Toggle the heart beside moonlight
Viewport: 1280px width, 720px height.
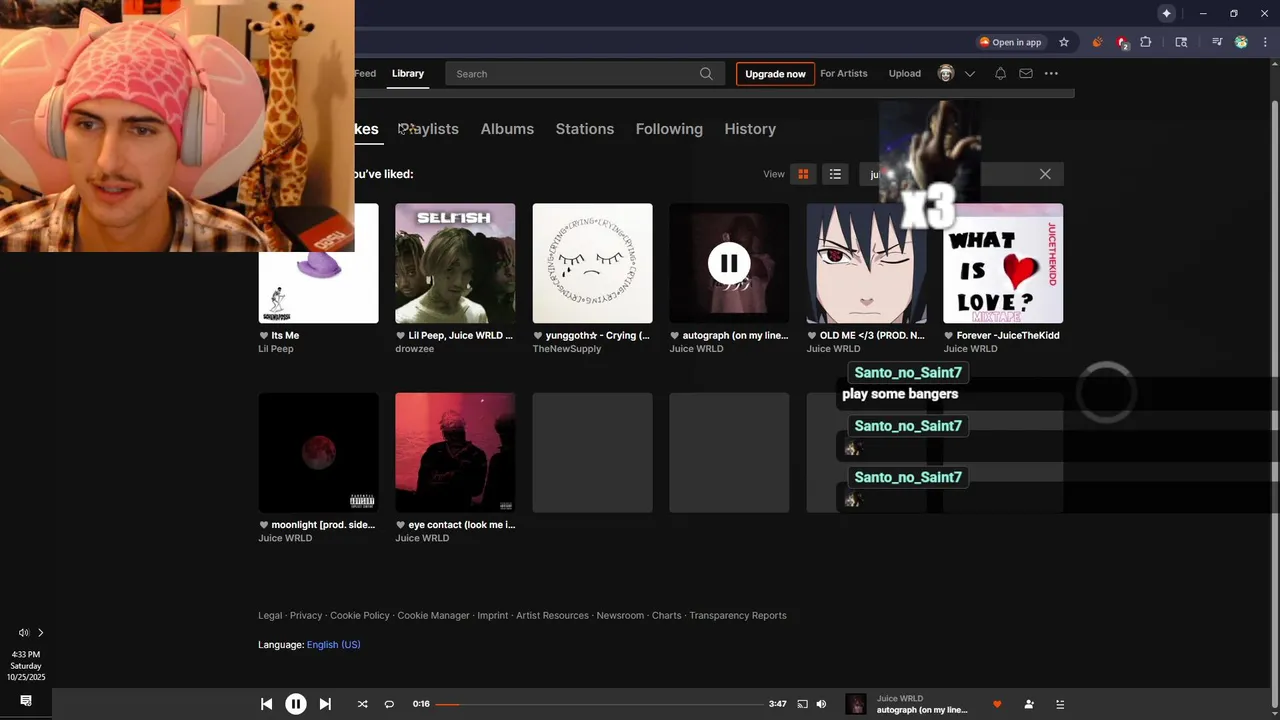pos(264,524)
